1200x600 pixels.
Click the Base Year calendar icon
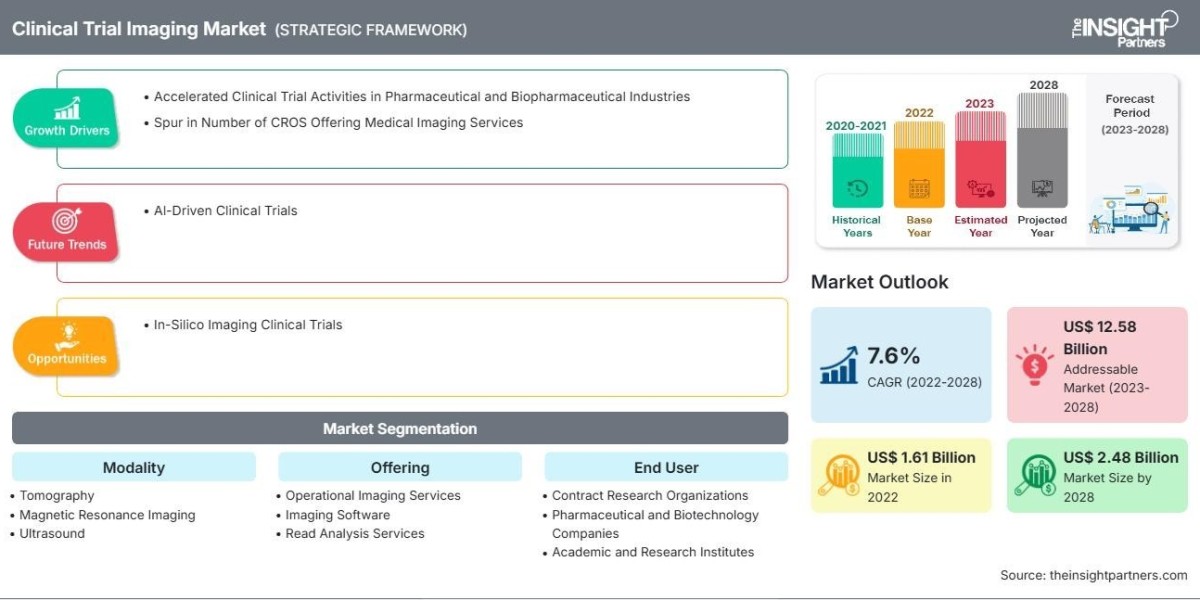[919, 187]
